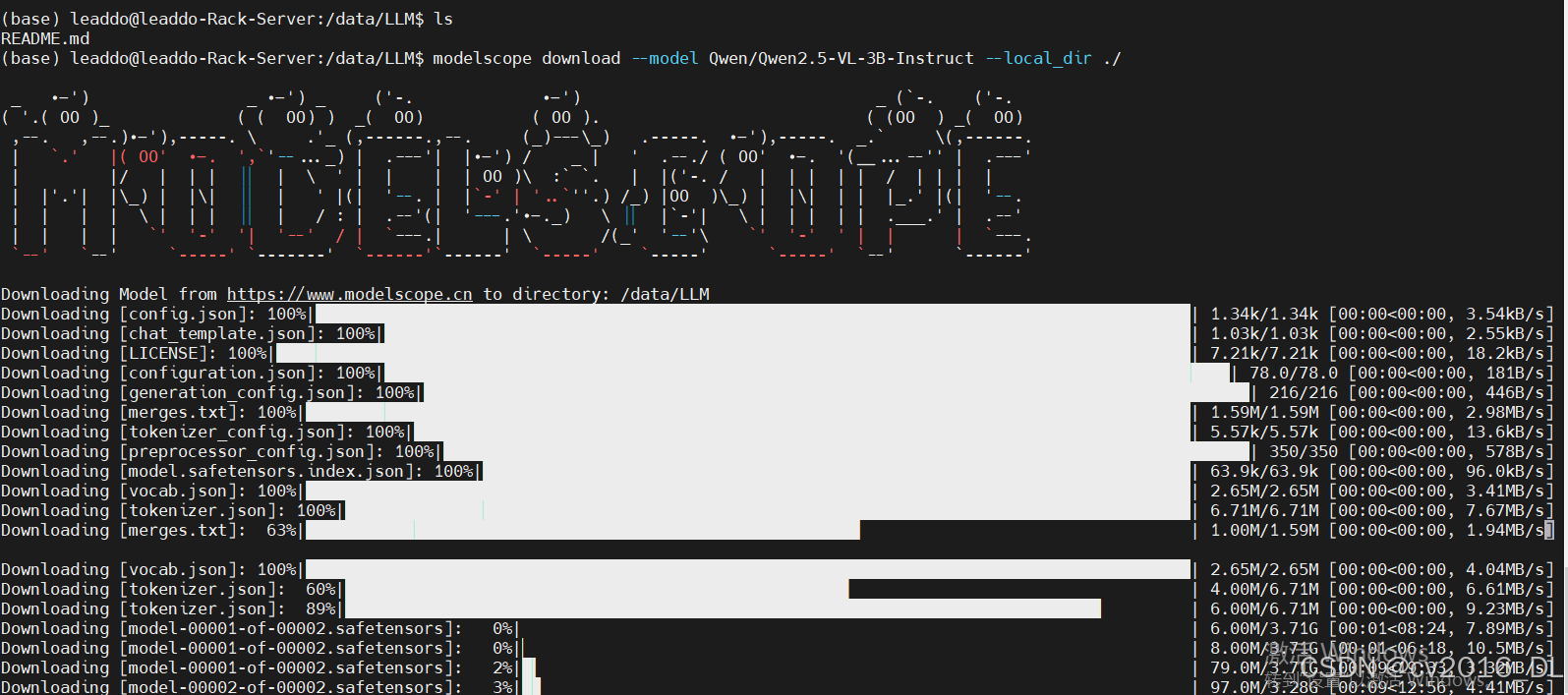Screen dimensions: 1568x695
Task: Select the [LICENSE] download label
Action: (x=168, y=353)
